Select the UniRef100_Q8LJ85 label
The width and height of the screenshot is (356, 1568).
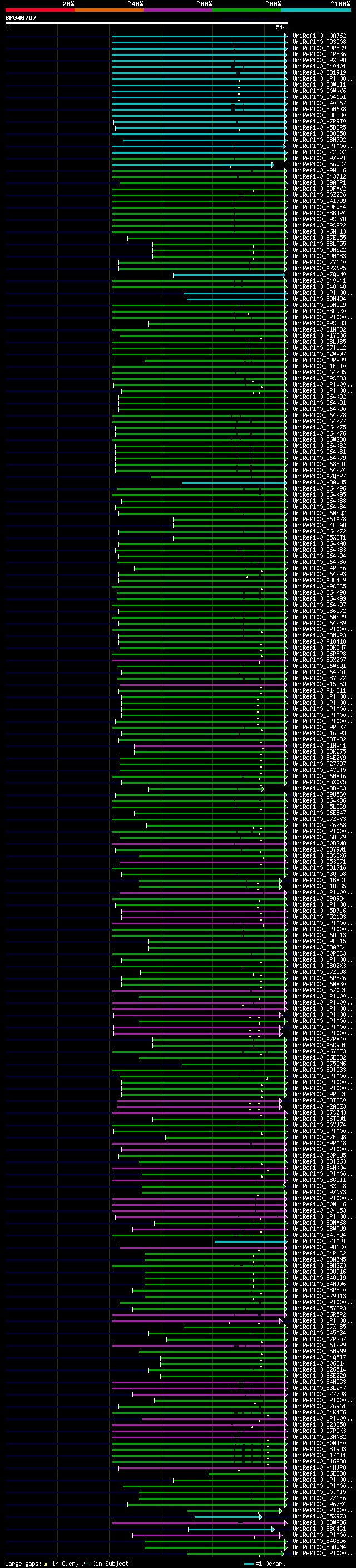click(x=319, y=342)
